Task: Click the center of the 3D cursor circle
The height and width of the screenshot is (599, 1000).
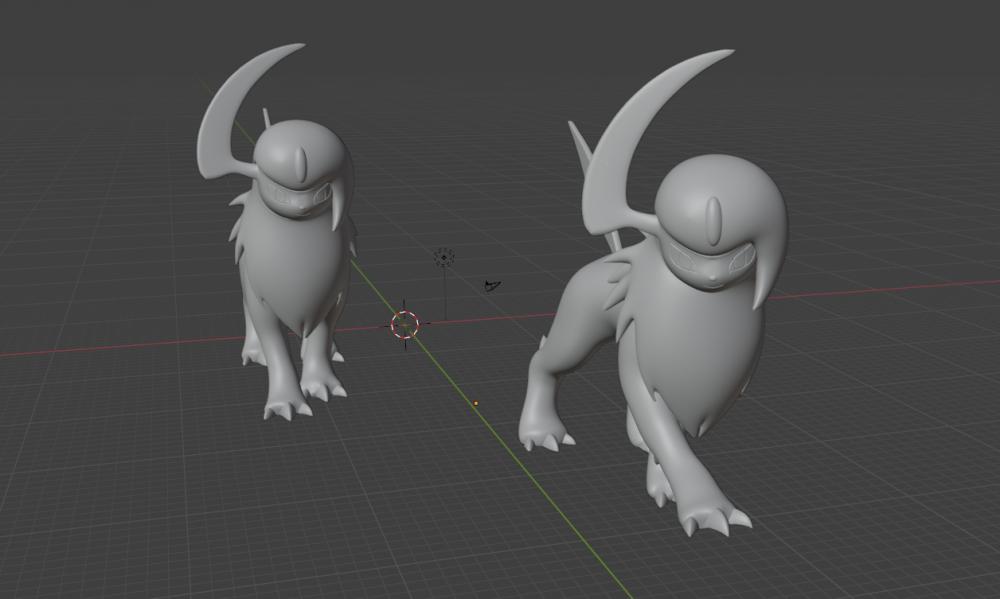Action: 405,324
